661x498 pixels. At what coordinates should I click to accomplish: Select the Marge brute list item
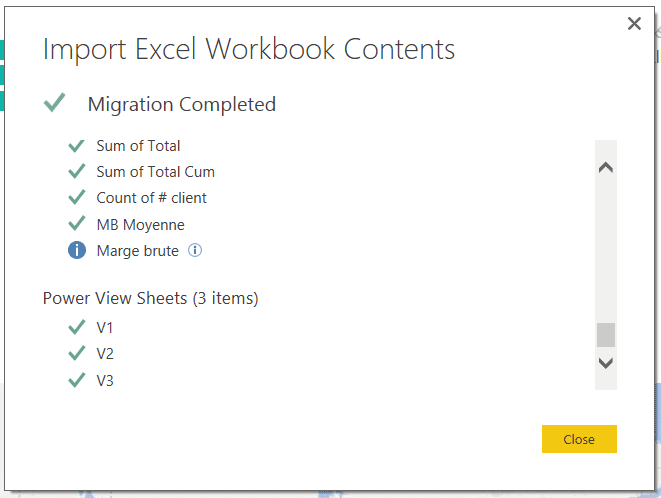(x=137, y=251)
